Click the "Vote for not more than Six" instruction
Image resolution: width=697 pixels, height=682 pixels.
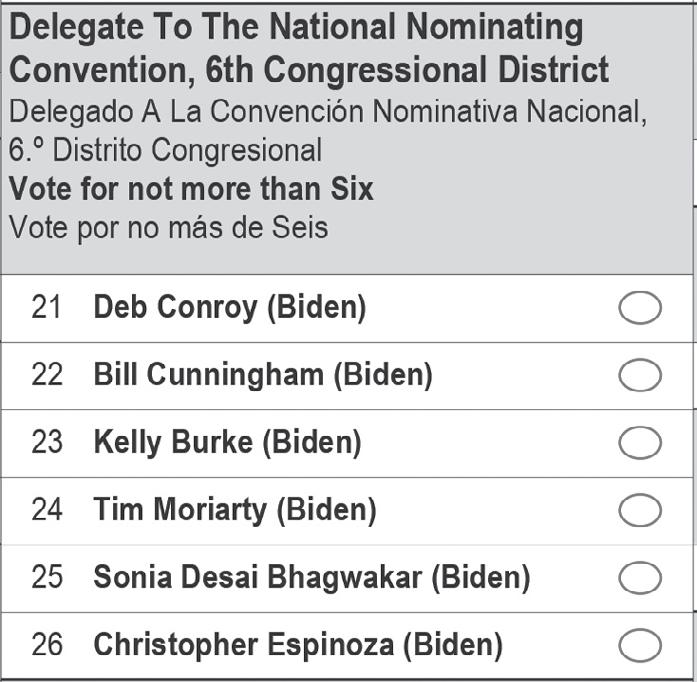tap(191, 189)
